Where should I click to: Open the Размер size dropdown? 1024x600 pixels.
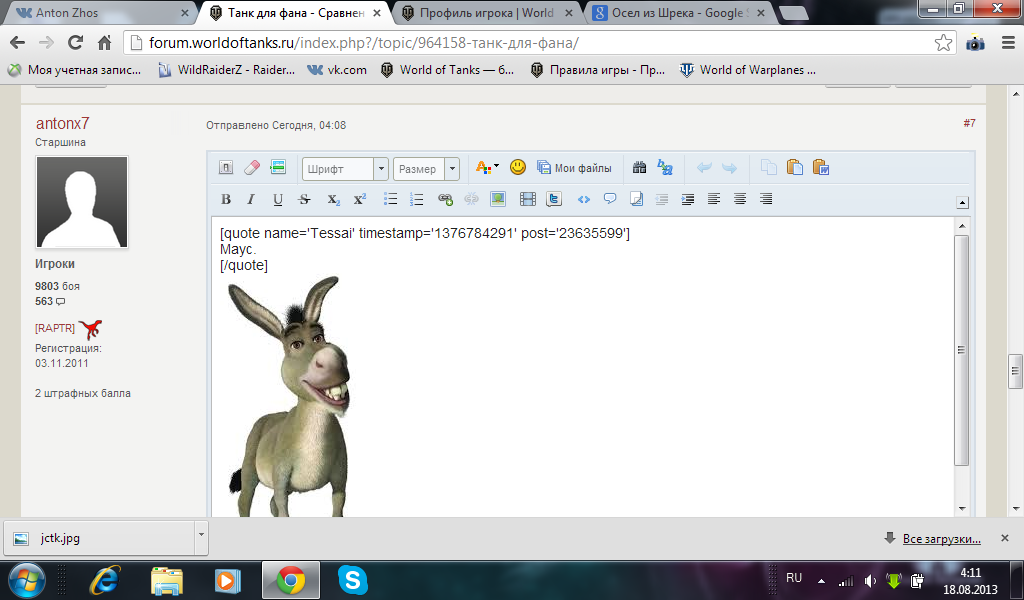click(452, 169)
